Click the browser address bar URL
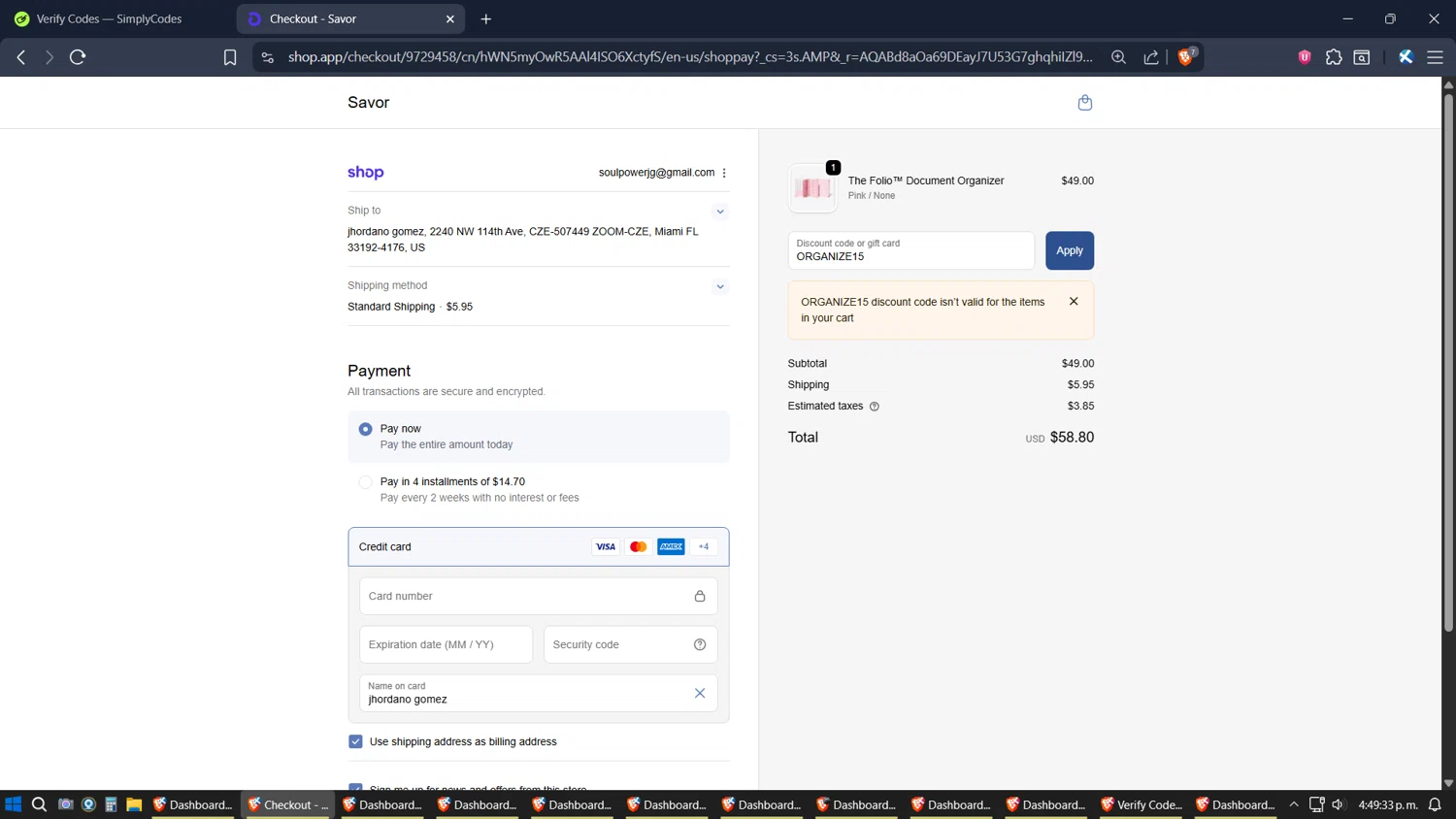 [x=690, y=57]
